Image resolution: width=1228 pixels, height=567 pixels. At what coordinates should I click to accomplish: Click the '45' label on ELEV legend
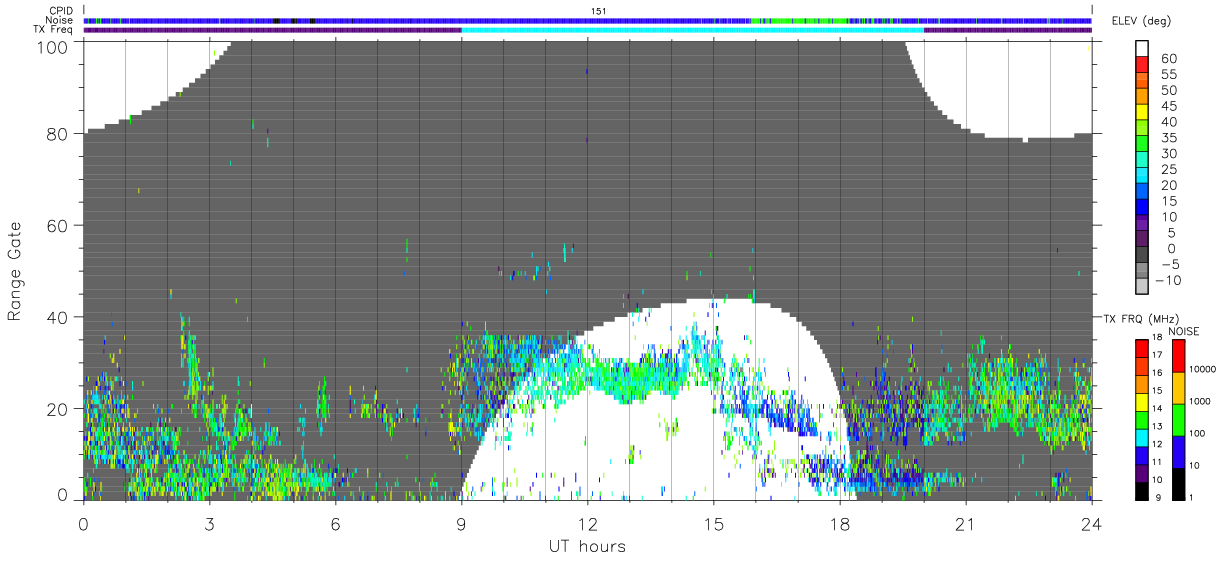pos(1170,106)
